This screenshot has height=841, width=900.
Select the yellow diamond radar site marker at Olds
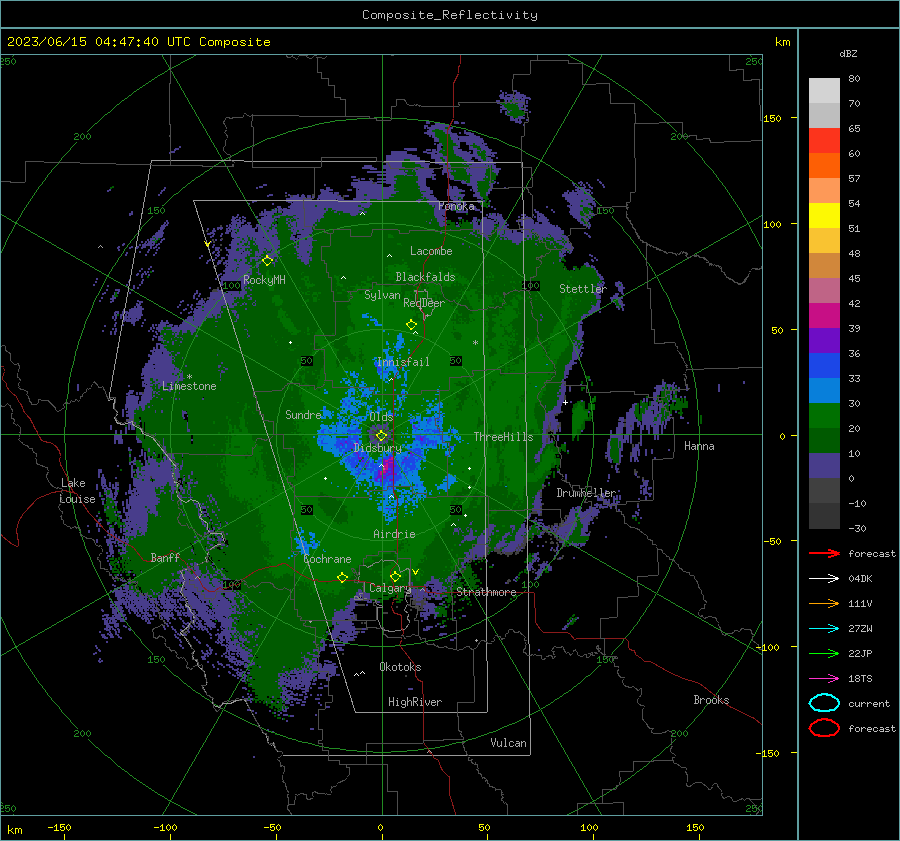click(x=381, y=436)
